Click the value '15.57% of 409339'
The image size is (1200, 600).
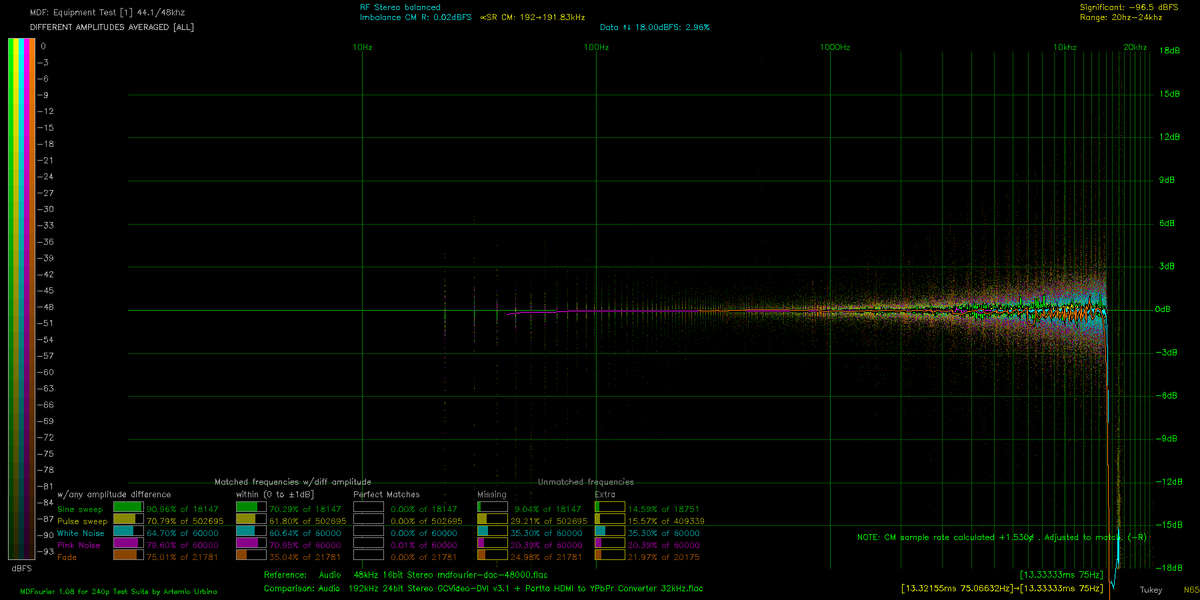tap(668, 521)
